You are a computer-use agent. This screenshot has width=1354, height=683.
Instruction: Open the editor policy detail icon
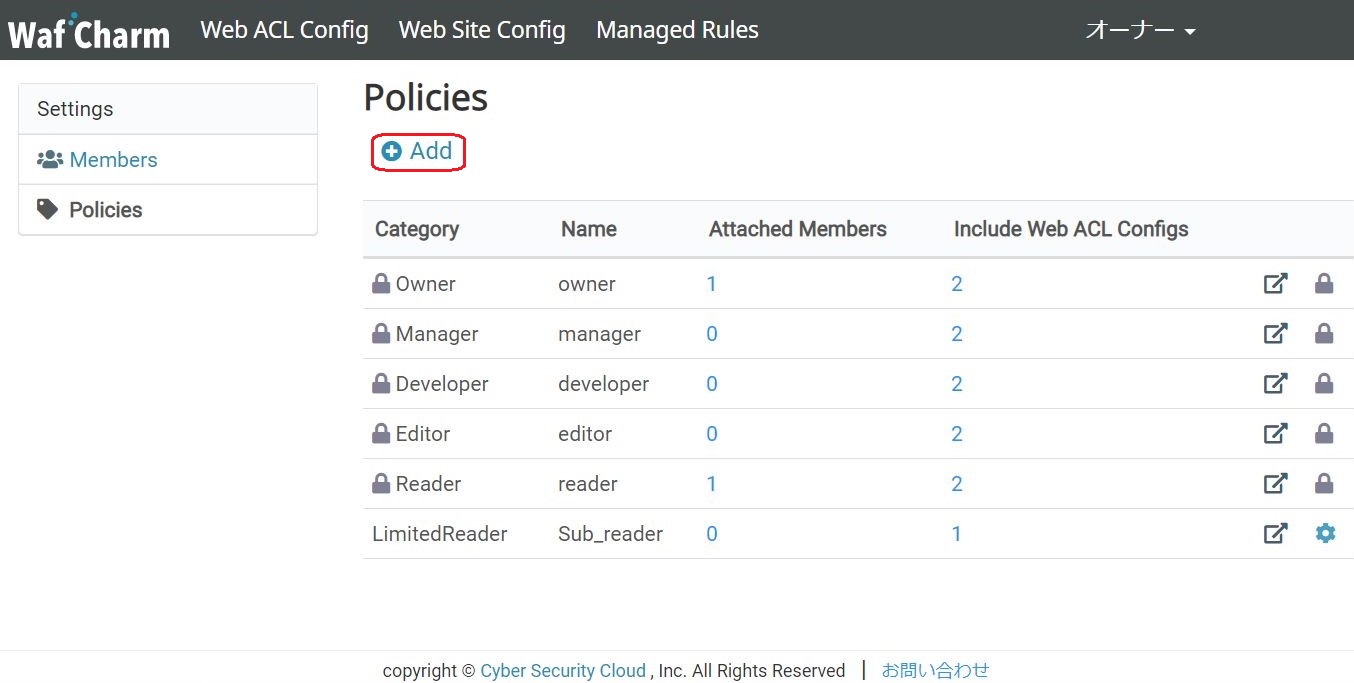click(1275, 434)
